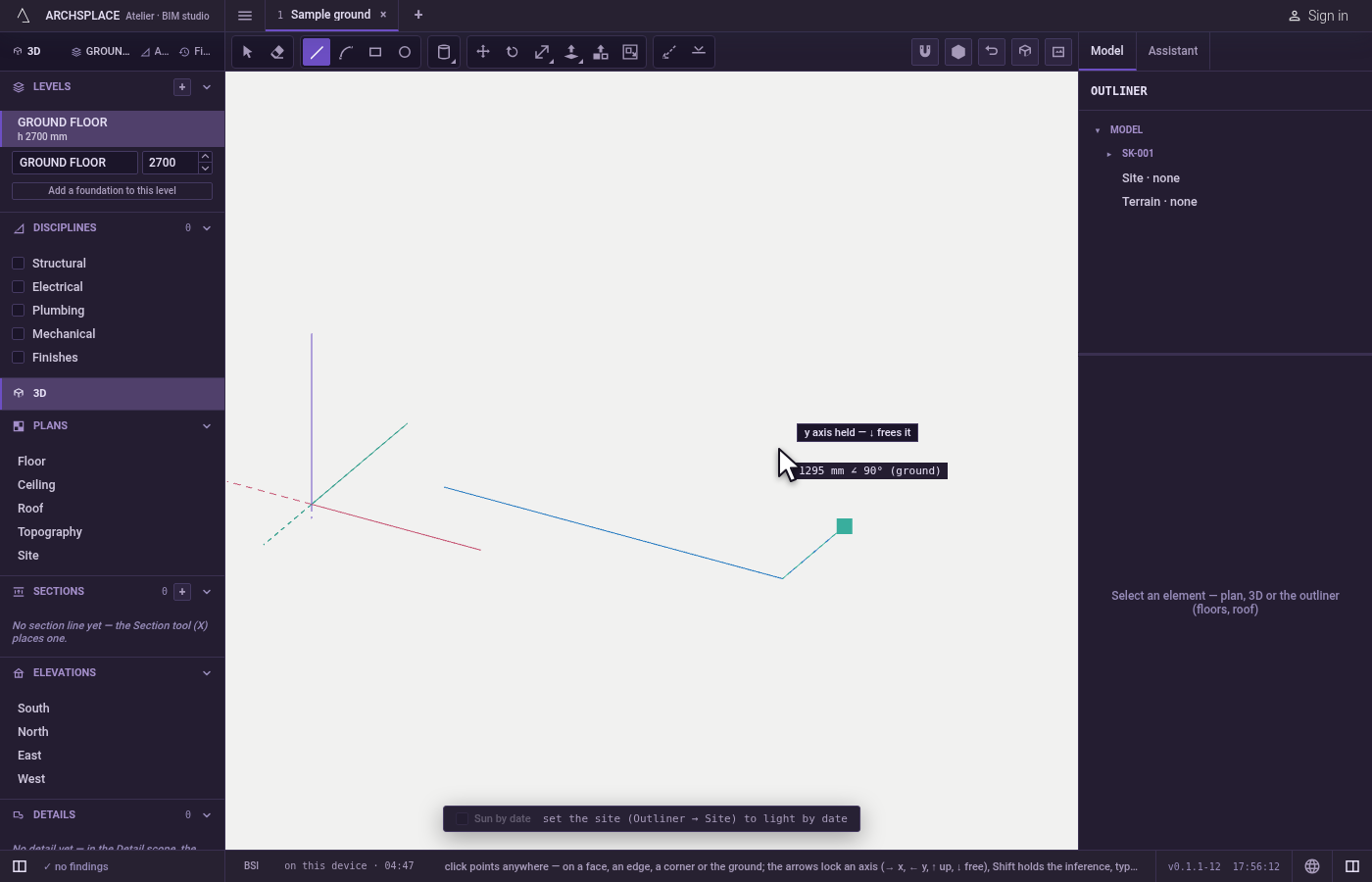The height and width of the screenshot is (882, 1372).
Task: Pick the Eraser tool
Action: click(x=277, y=52)
